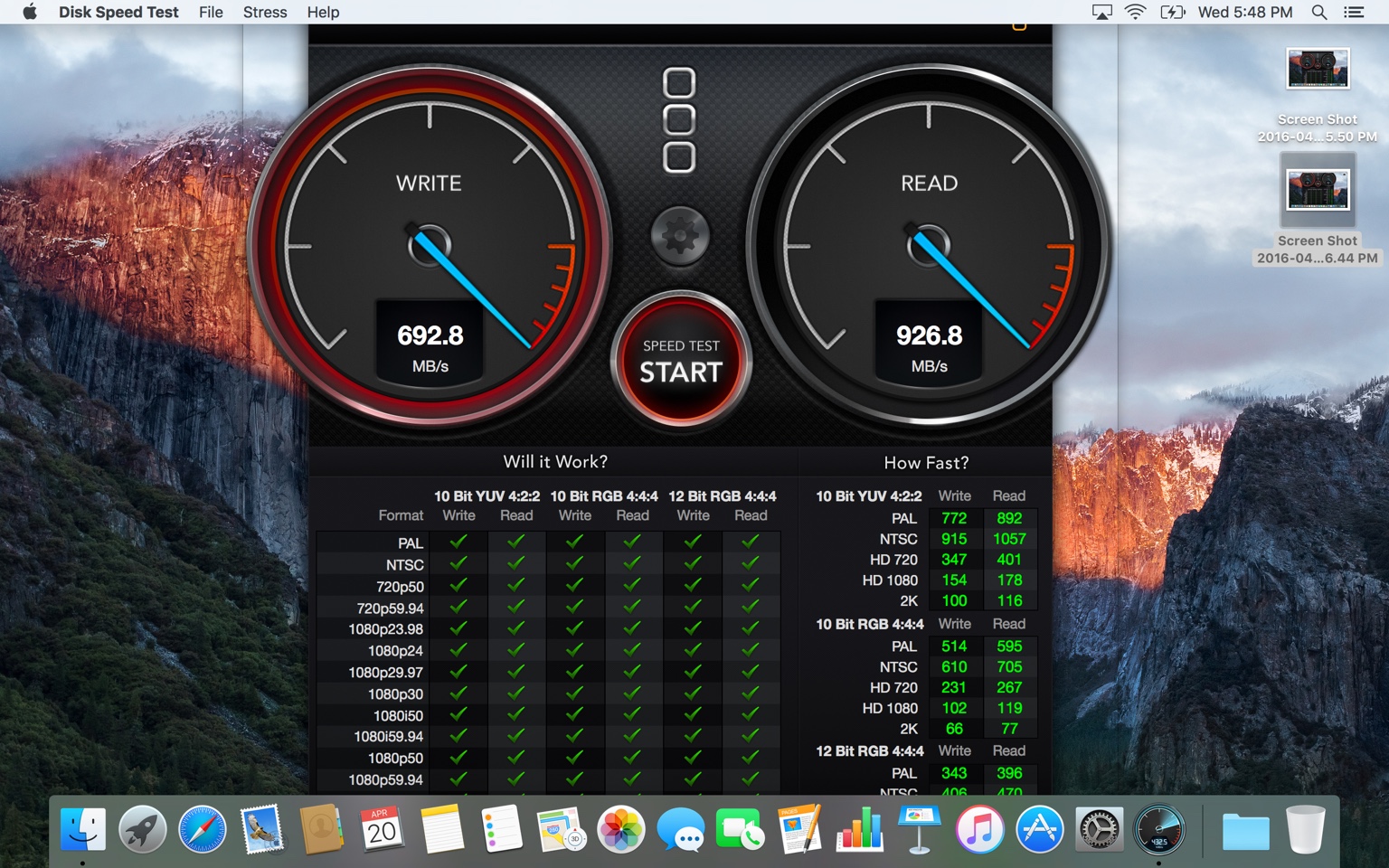This screenshot has width=1389, height=868.
Task: Click the 720p50 format row label
Action: (400, 587)
